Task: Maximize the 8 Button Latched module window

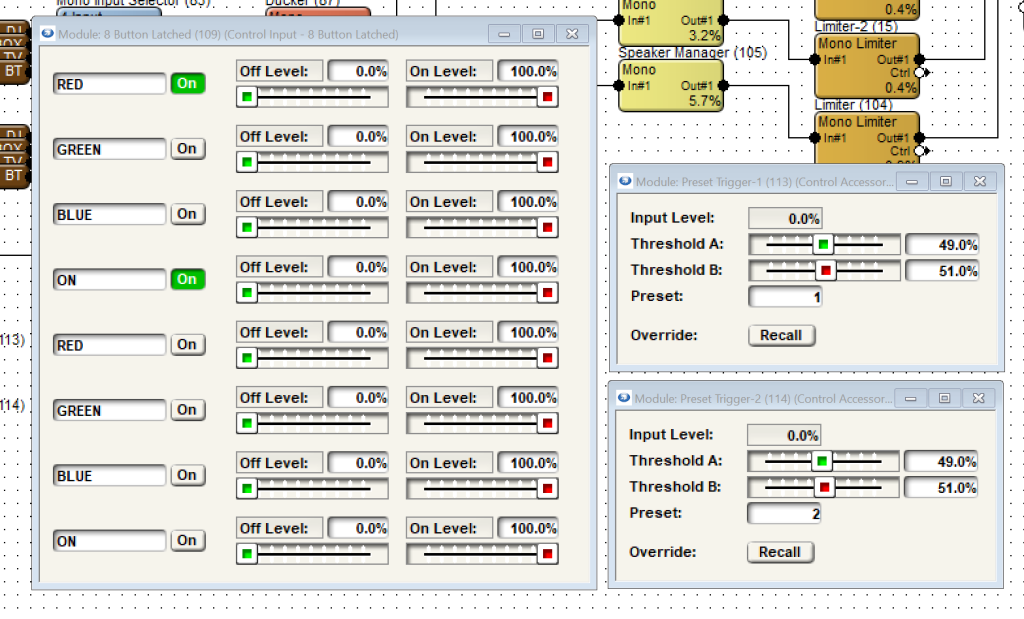Action: click(x=538, y=34)
